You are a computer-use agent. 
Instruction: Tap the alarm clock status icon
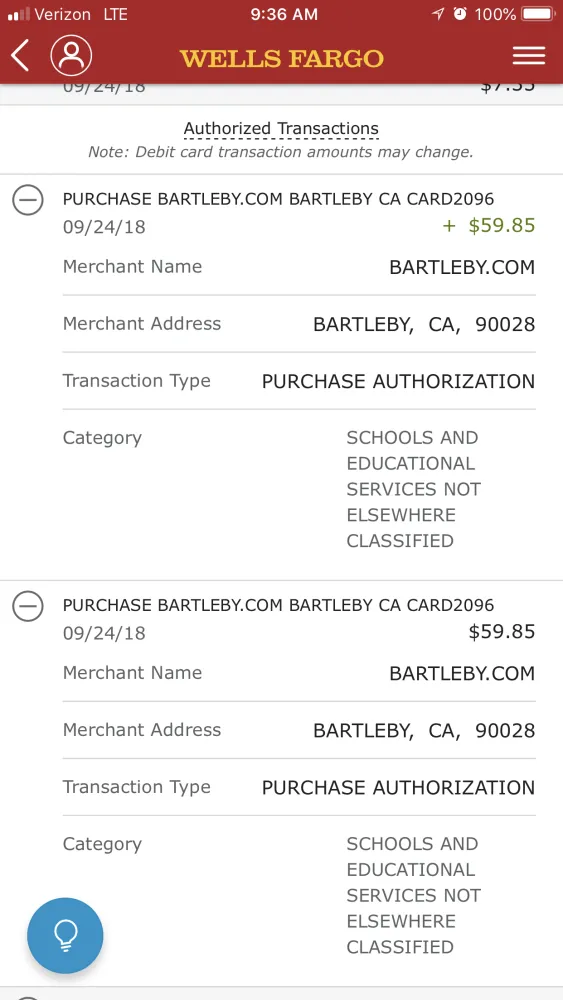[x=460, y=13]
